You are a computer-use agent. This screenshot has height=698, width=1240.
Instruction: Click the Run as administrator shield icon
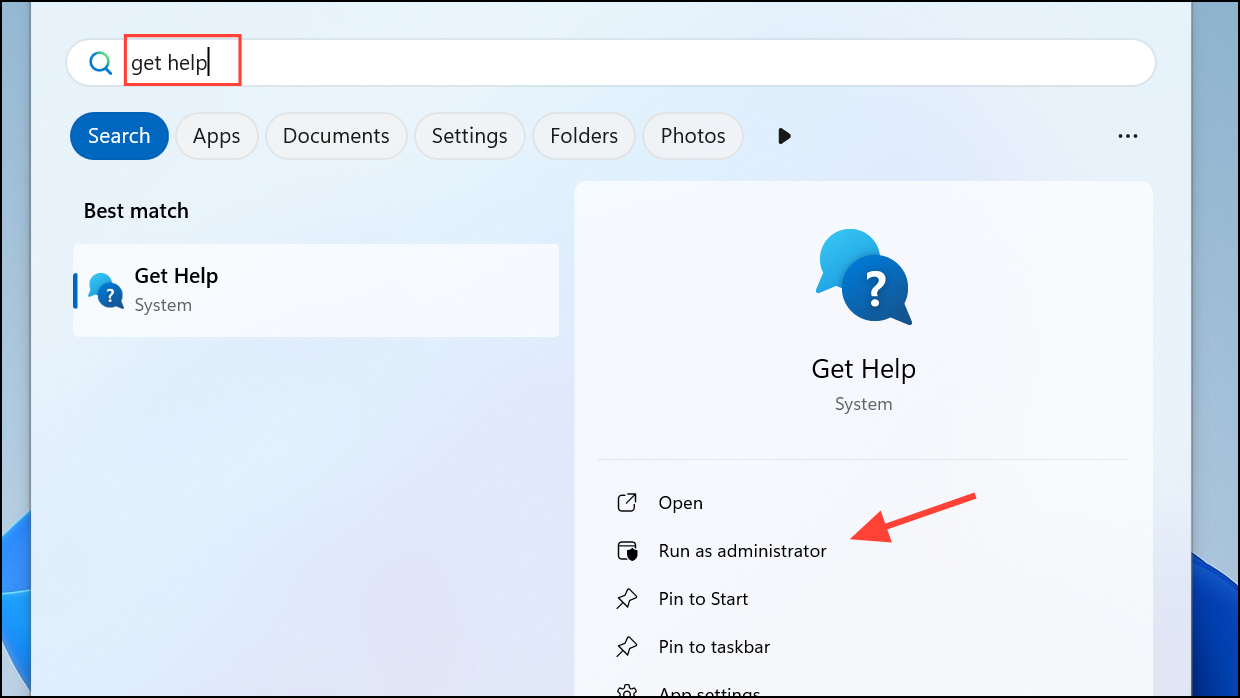pos(627,551)
